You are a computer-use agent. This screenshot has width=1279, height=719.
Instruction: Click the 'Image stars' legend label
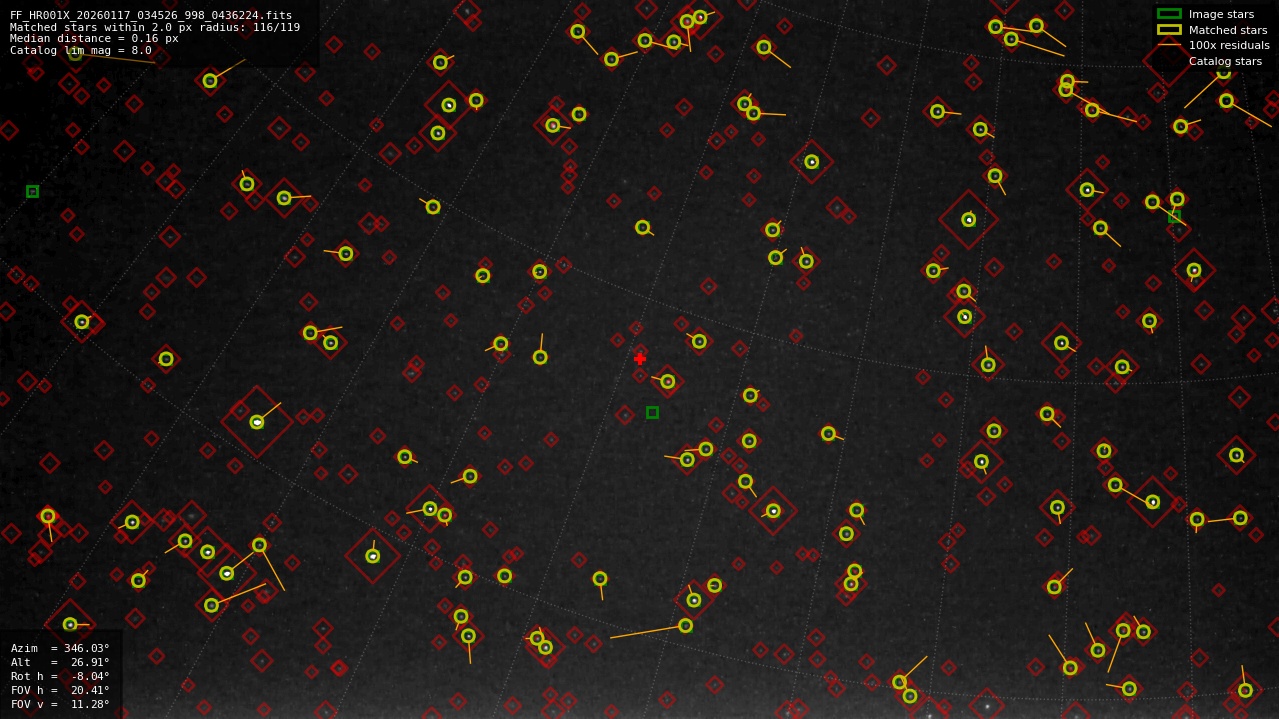[x=1221, y=14]
